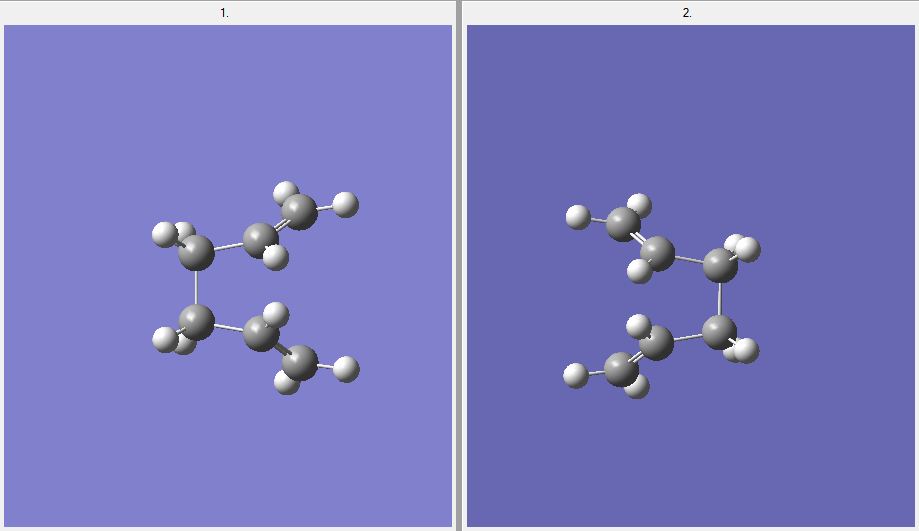Select the upper C=C double bond in panel 2
This screenshot has height=531, width=919.
(639, 239)
